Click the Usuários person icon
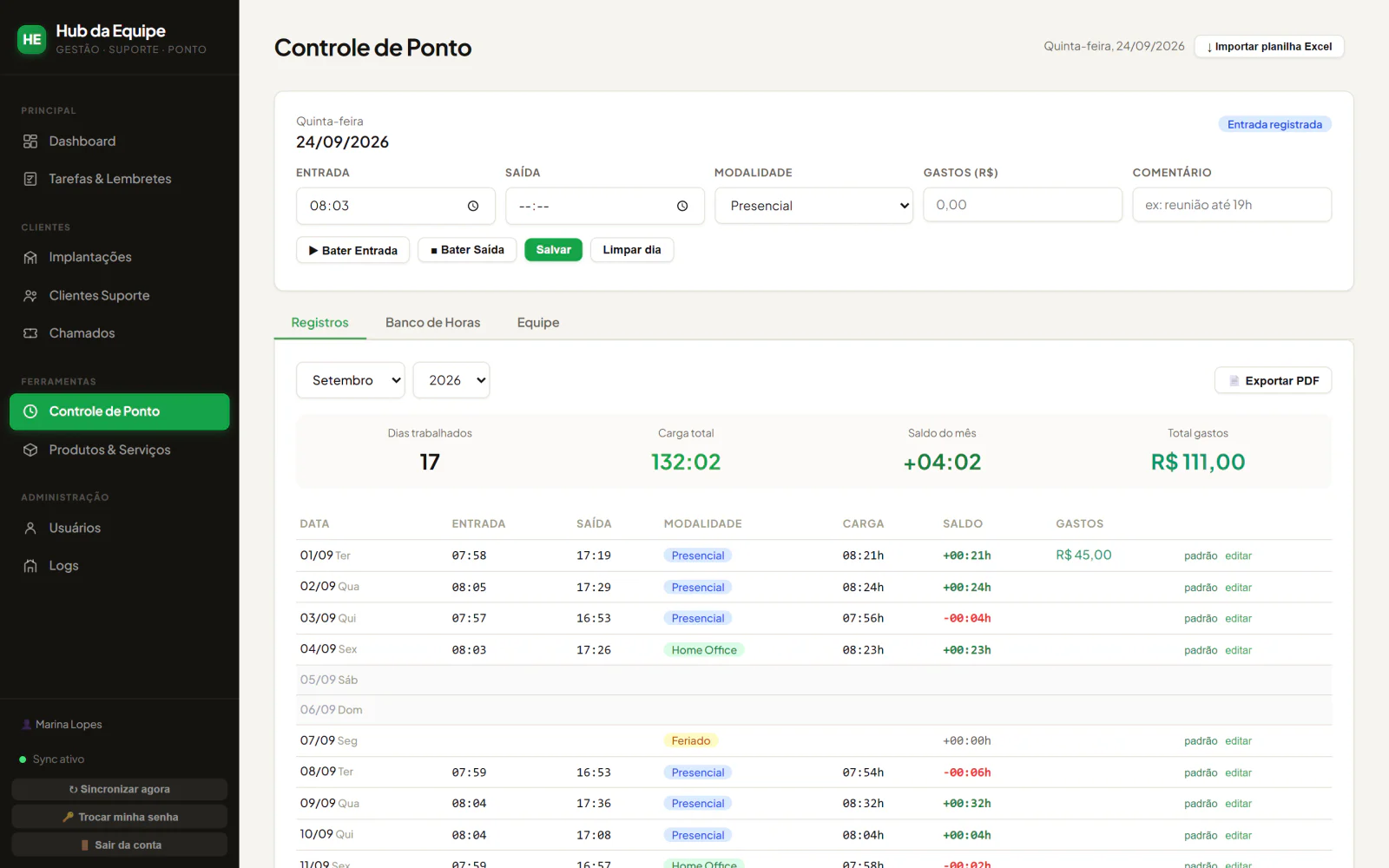Viewport: 1389px width, 868px height. click(x=30, y=528)
